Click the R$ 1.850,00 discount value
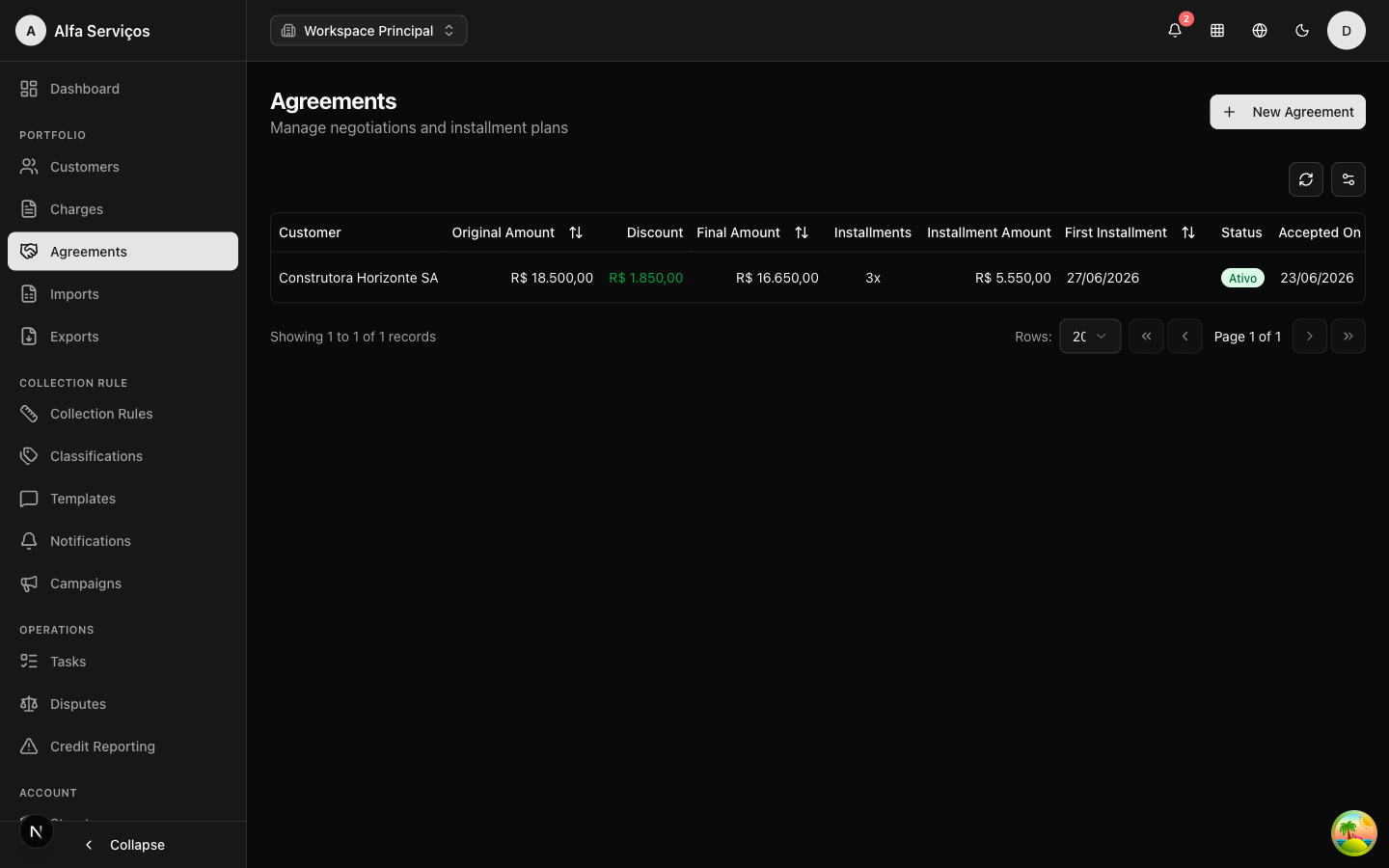The image size is (1389, 868). point(646,278)
